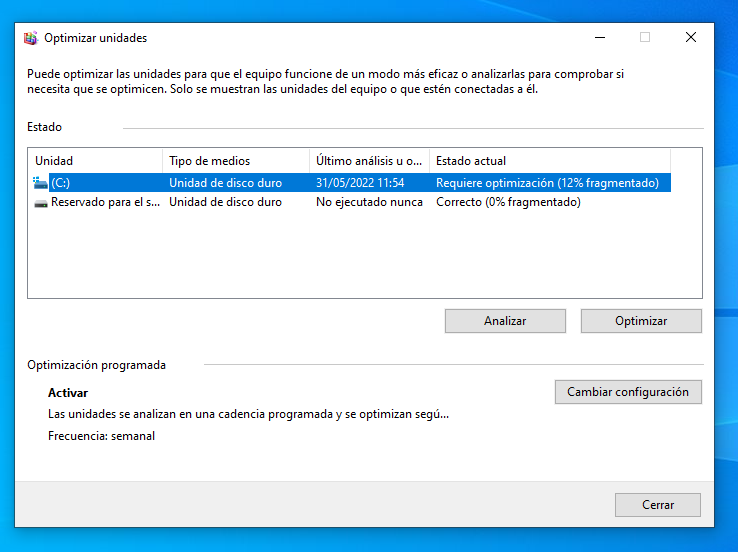The image size is (738, 552).
Task: Open Cambiar configuración settings
Action: (628, 392)
